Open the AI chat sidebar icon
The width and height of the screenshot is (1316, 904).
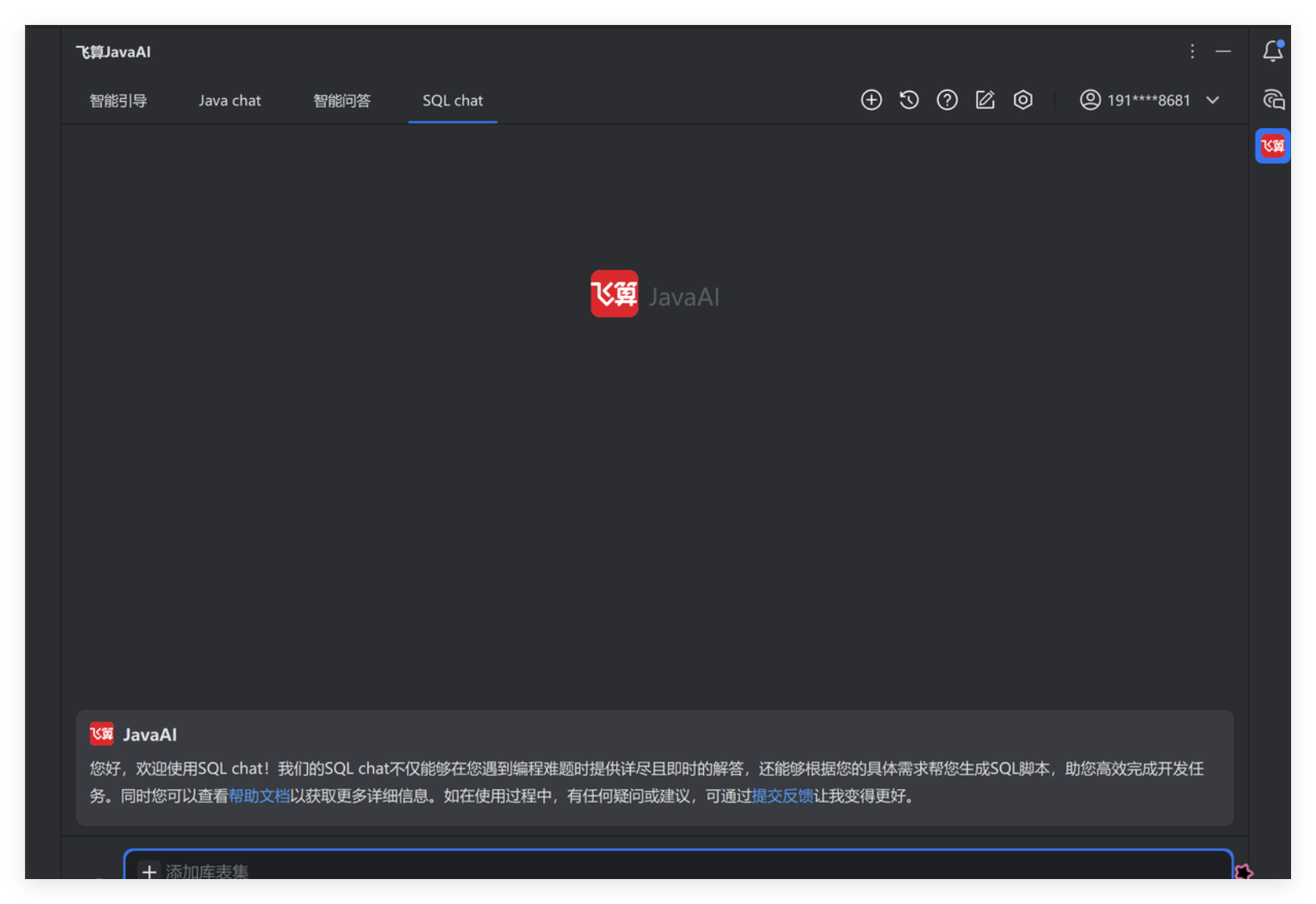pyautogui.click(x=1273, y=100)
